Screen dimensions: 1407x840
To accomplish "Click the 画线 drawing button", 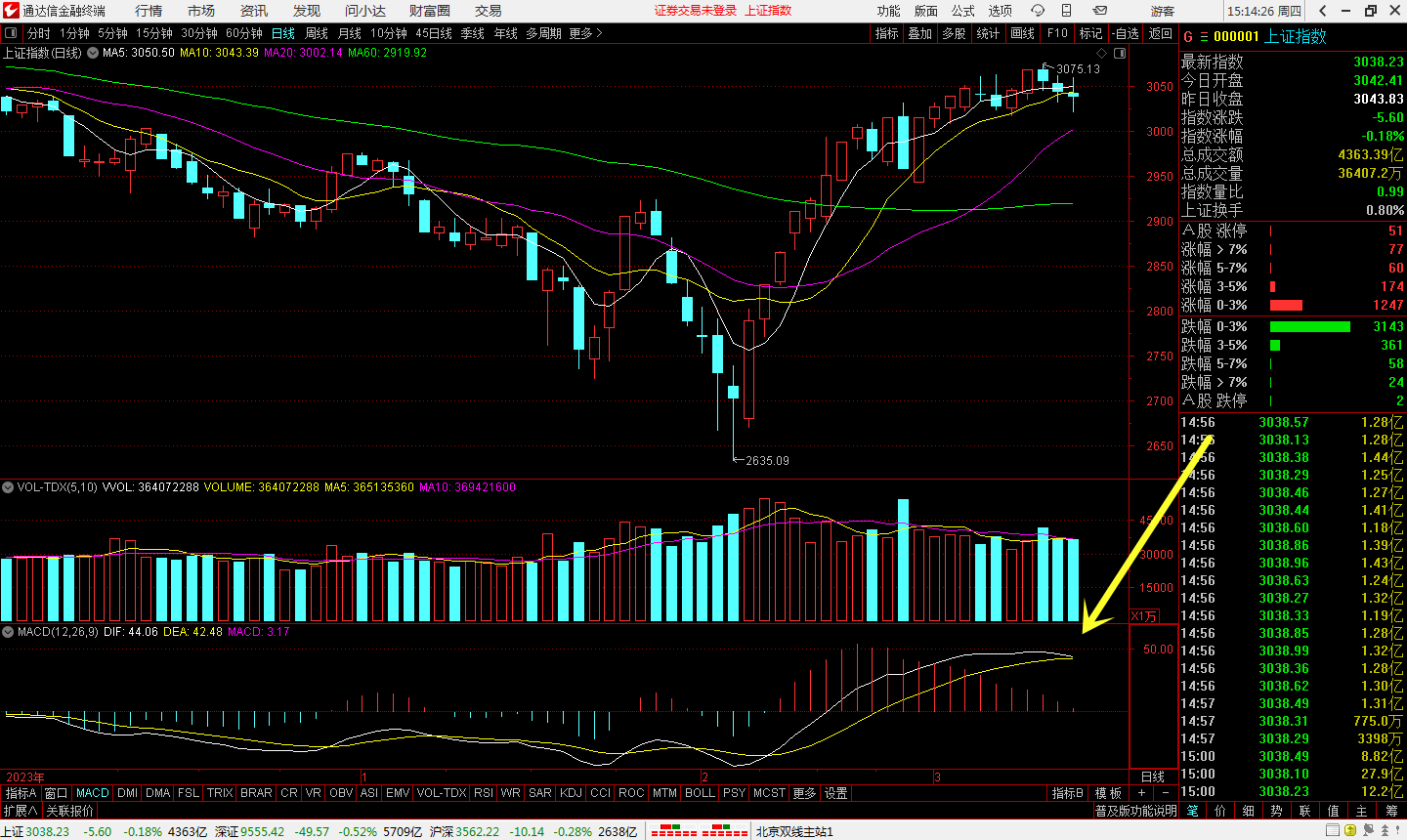I will 1023,33.
